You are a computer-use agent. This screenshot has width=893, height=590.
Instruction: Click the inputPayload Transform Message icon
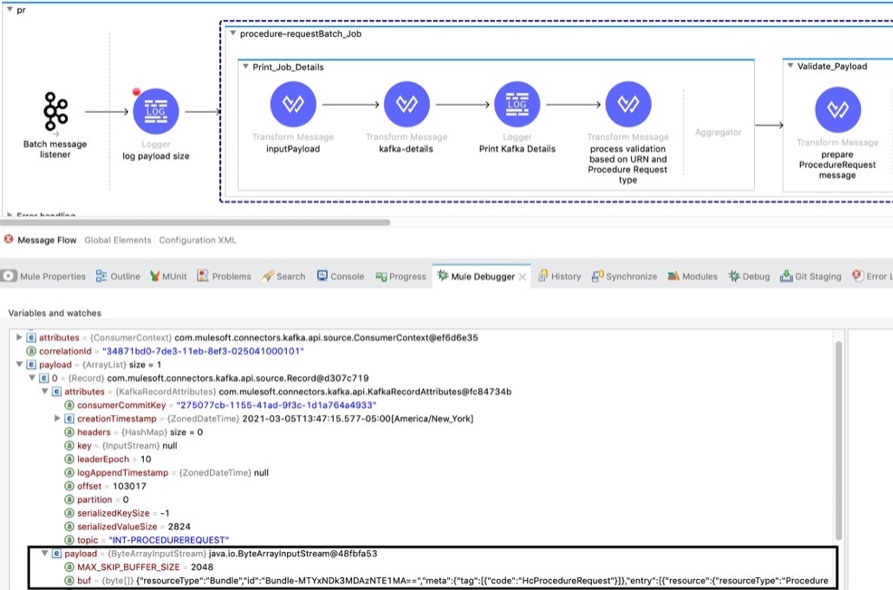click(293, 104)
